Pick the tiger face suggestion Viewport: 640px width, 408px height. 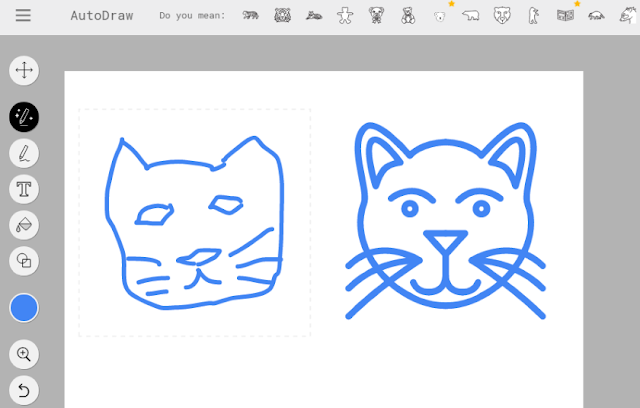click(282, 16)
